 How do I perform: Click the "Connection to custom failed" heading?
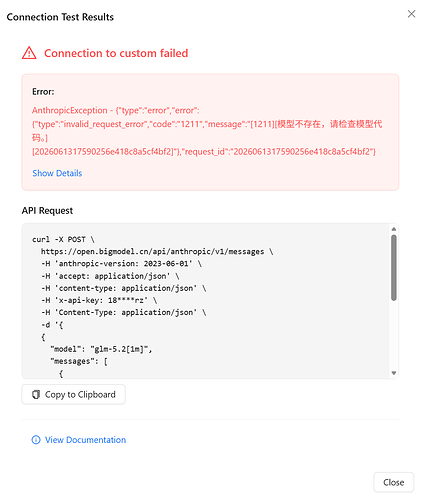pos(116,53)
